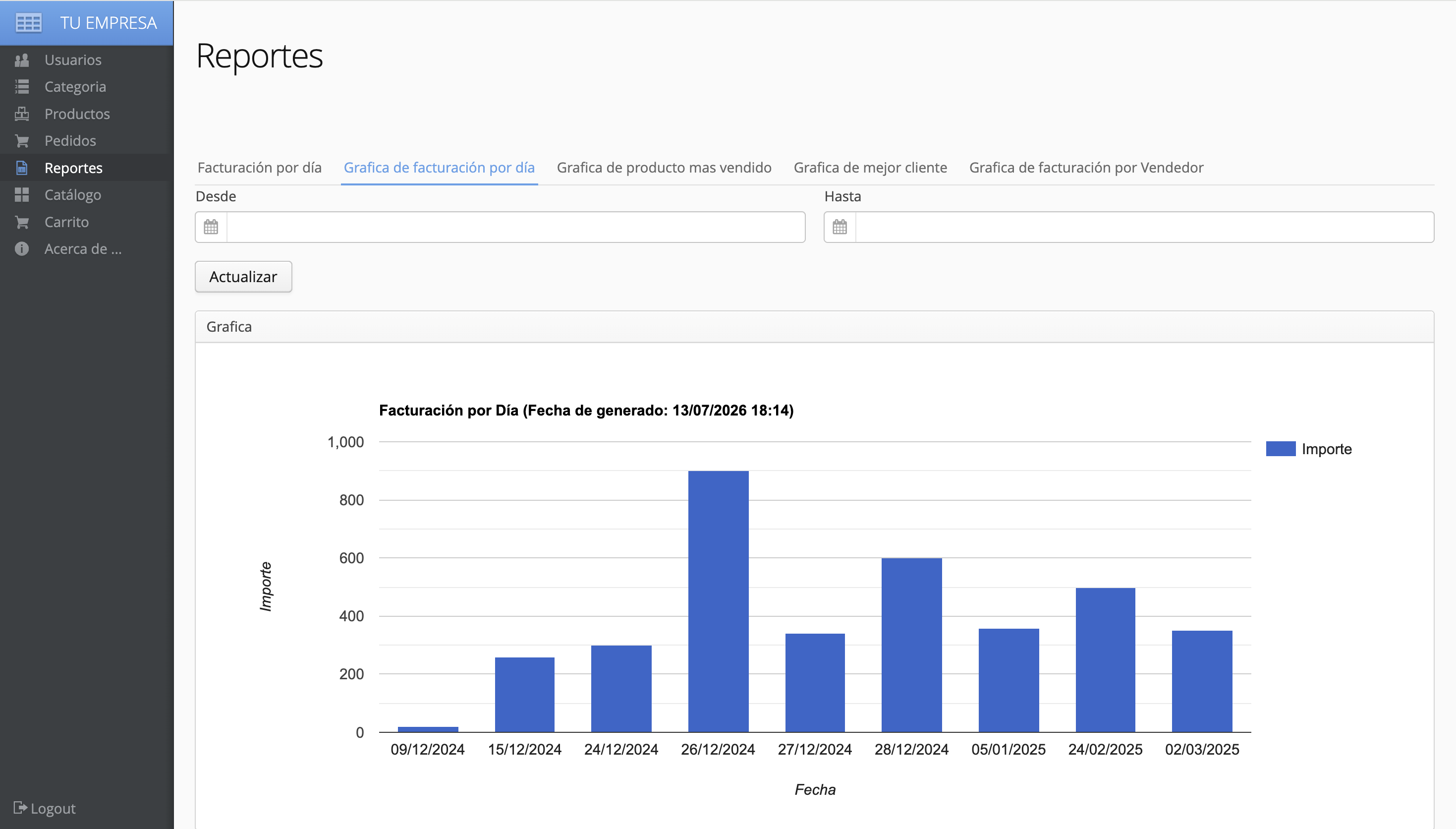Click the 05/01/2025 bar
The width and height of the screenshot is (1456, 829).
click(1009, 680)
